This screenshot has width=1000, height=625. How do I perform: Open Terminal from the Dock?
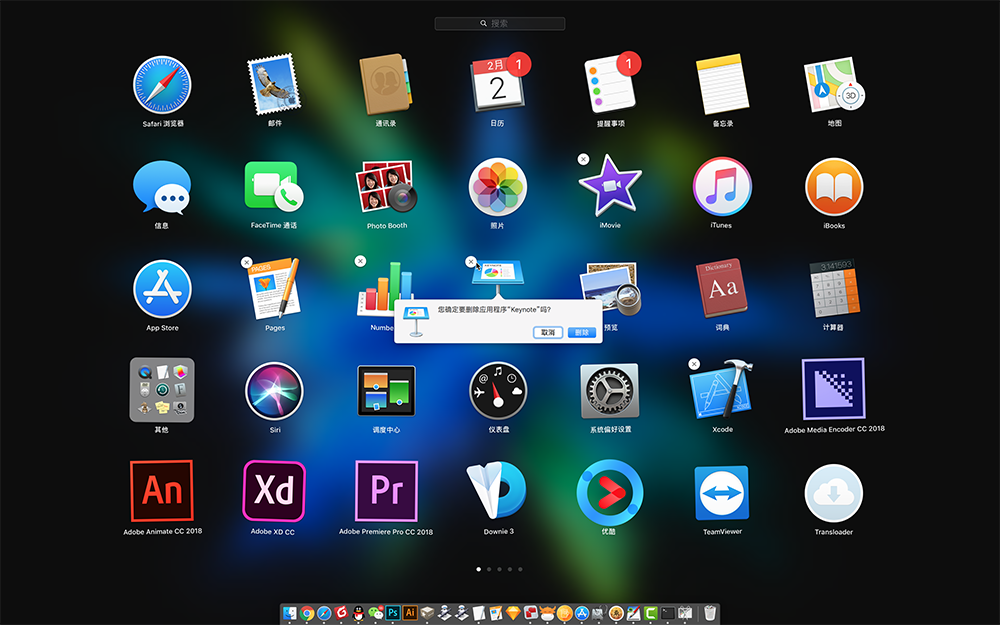click(668, 613)
